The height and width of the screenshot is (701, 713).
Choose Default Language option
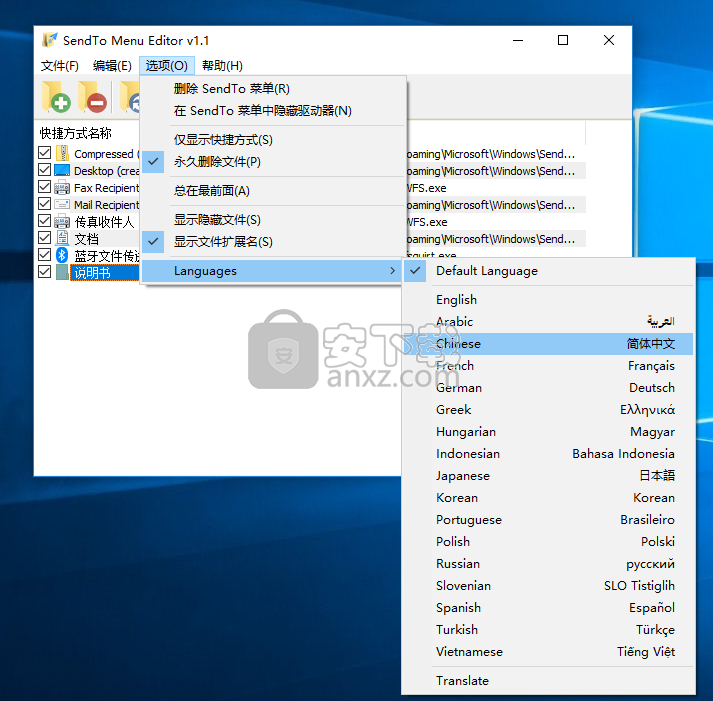(548, 270)
